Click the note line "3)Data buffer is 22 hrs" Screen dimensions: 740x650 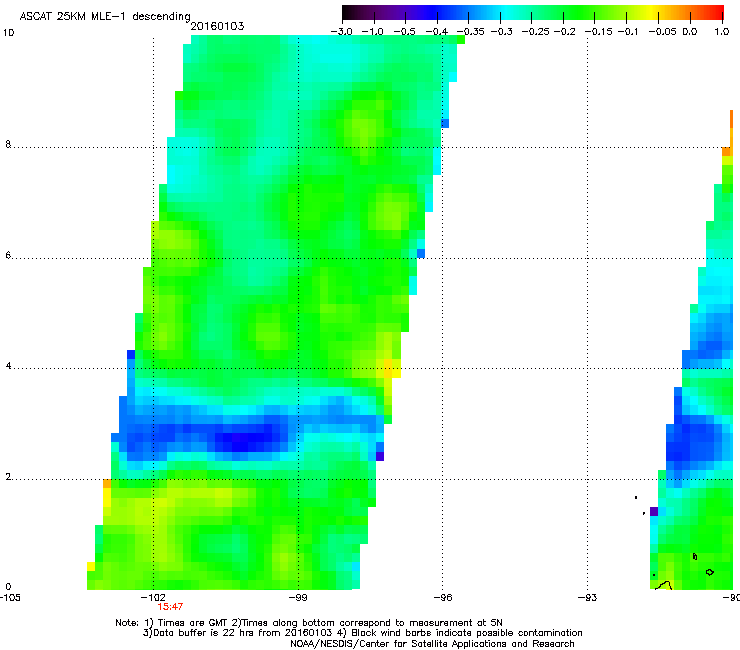(362, 633)
